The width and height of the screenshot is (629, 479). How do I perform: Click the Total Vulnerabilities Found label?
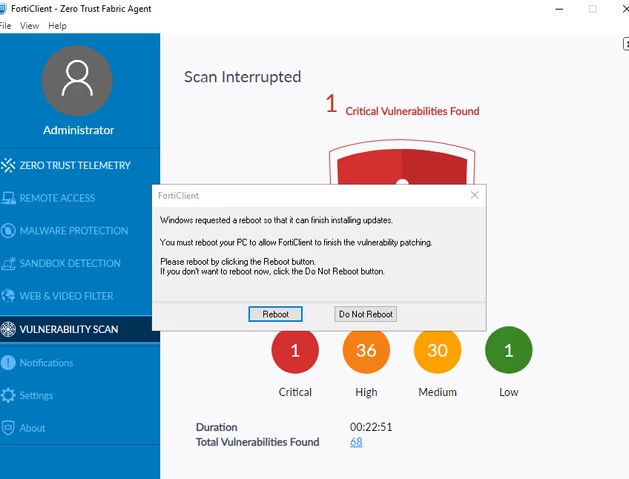pos(258,442)
